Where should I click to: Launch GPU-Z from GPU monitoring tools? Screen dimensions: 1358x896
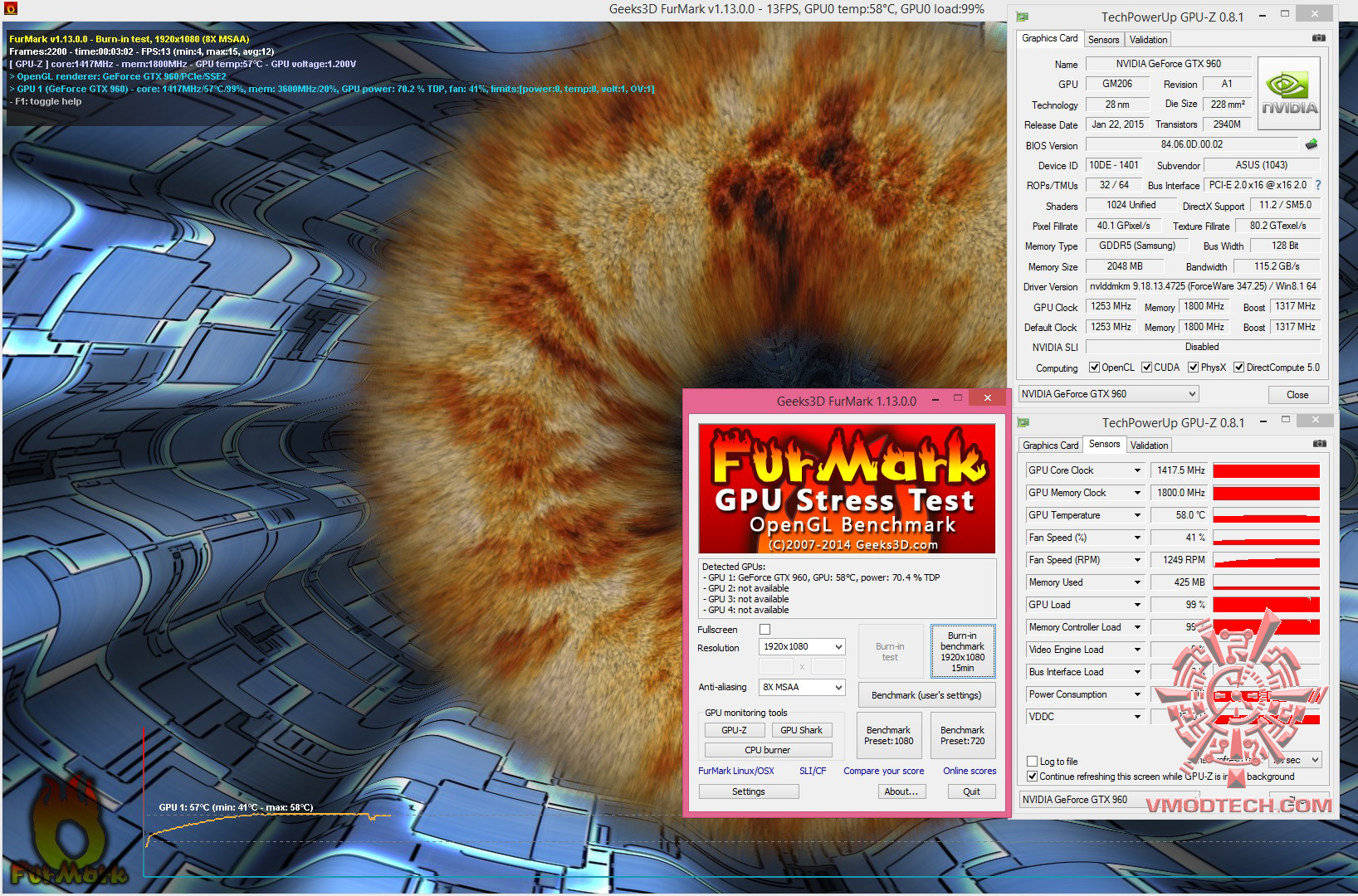tap(734, 730)
